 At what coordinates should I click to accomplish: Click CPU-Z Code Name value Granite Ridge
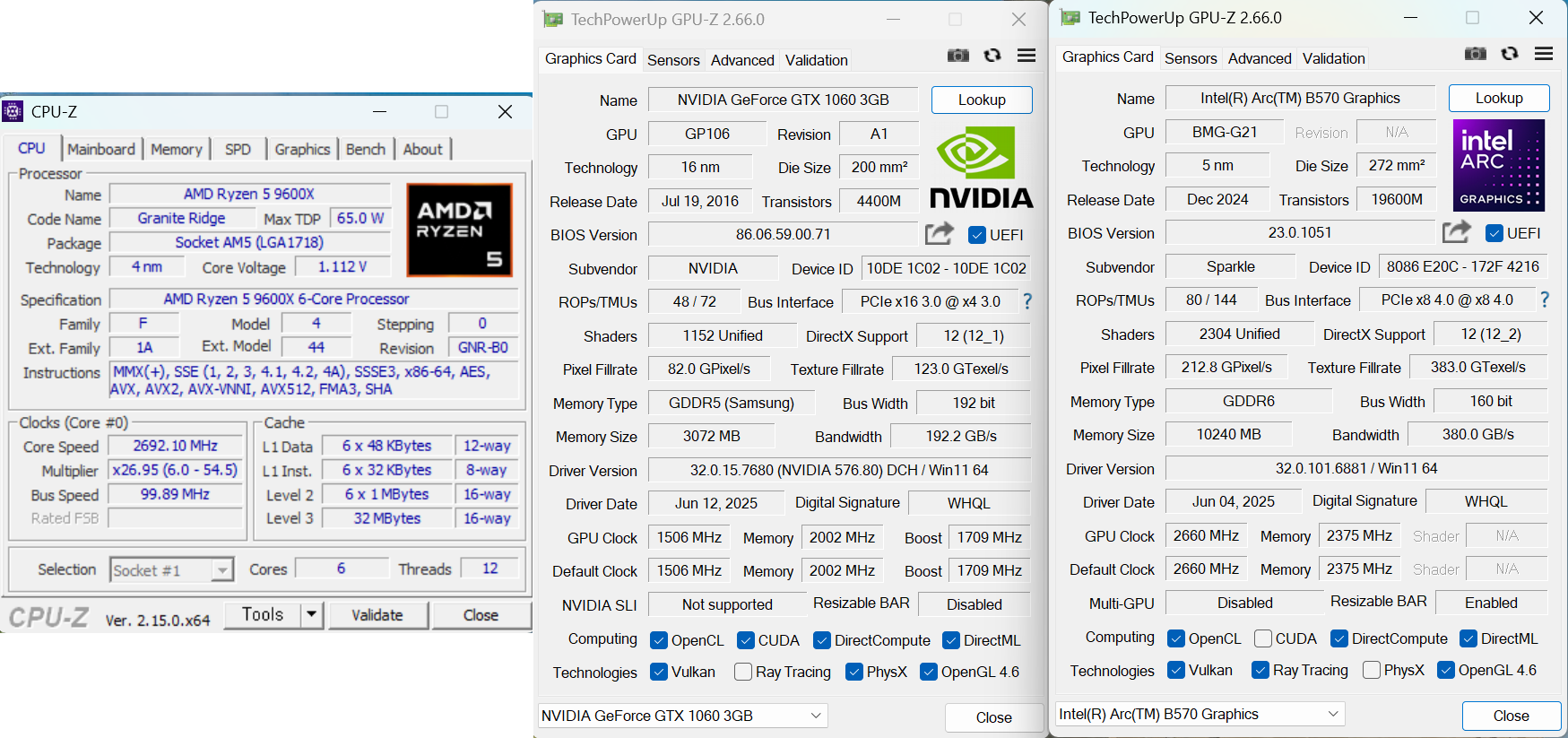(x=181, y=218)
